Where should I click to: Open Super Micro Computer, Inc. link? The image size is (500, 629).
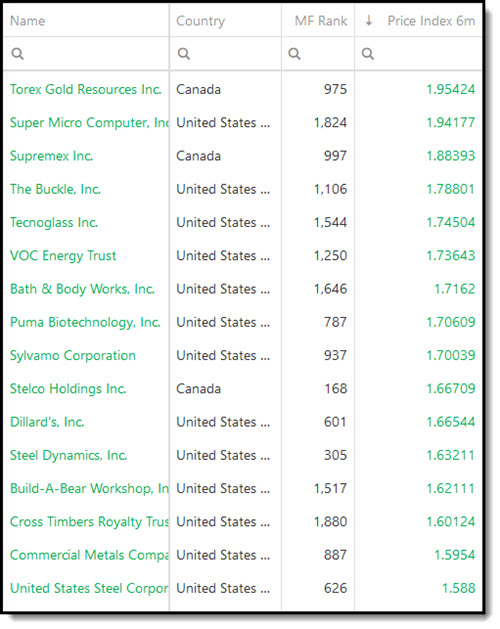(x=89, y=122)
